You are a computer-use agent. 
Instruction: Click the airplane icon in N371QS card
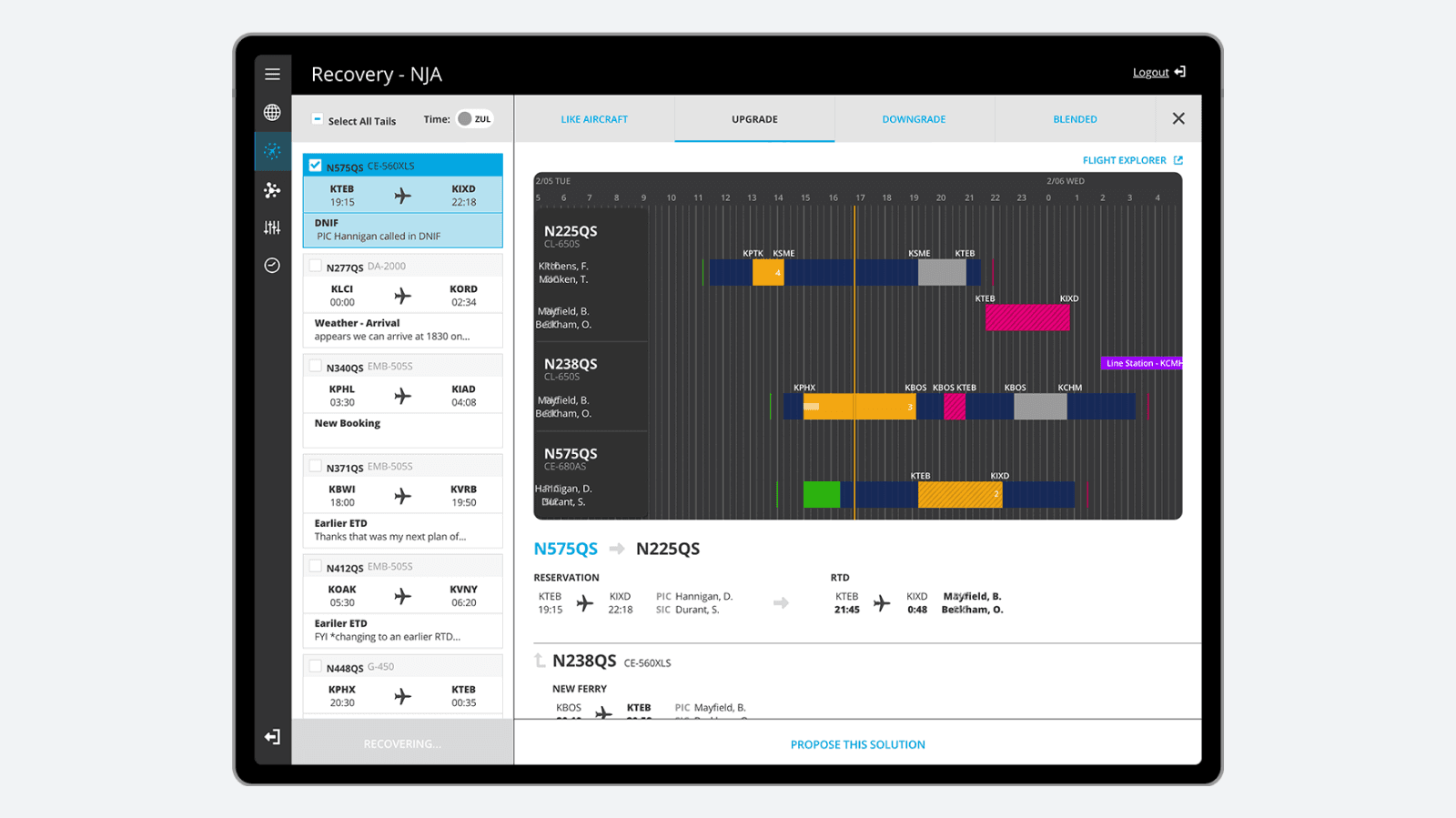tap(402, 496)
